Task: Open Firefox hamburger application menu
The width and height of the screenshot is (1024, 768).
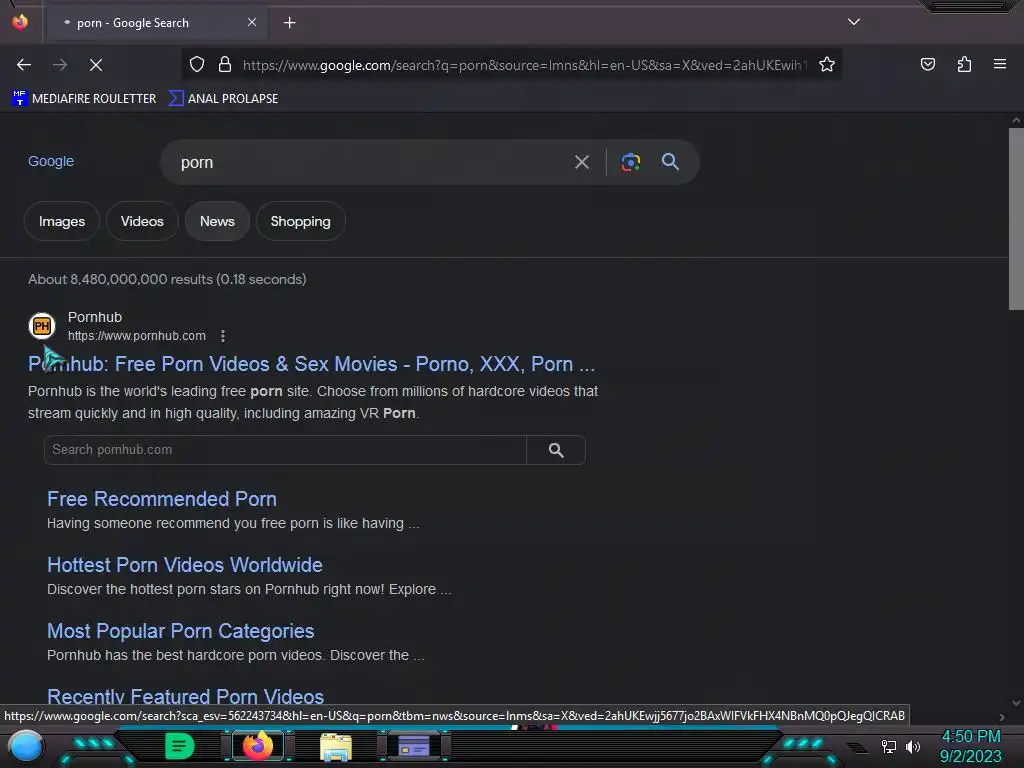Action: point(1000,64)
